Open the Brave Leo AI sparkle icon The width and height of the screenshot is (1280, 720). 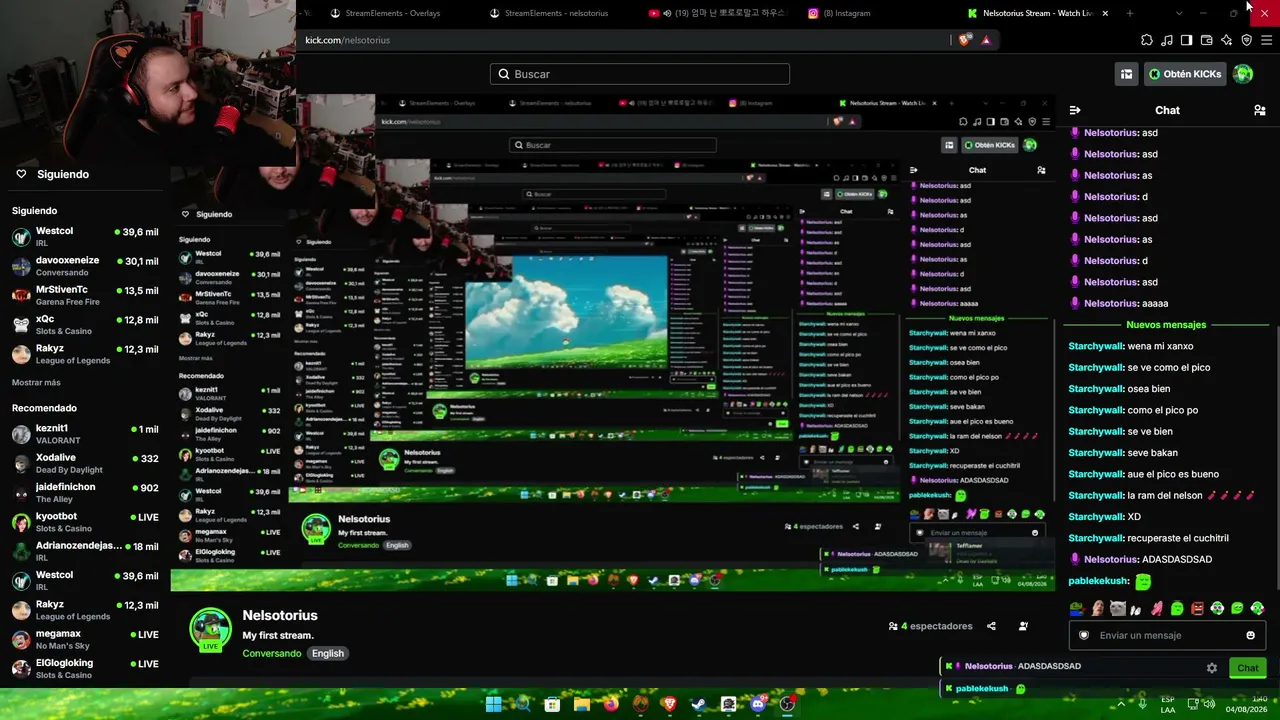[x=1226, y=40]
